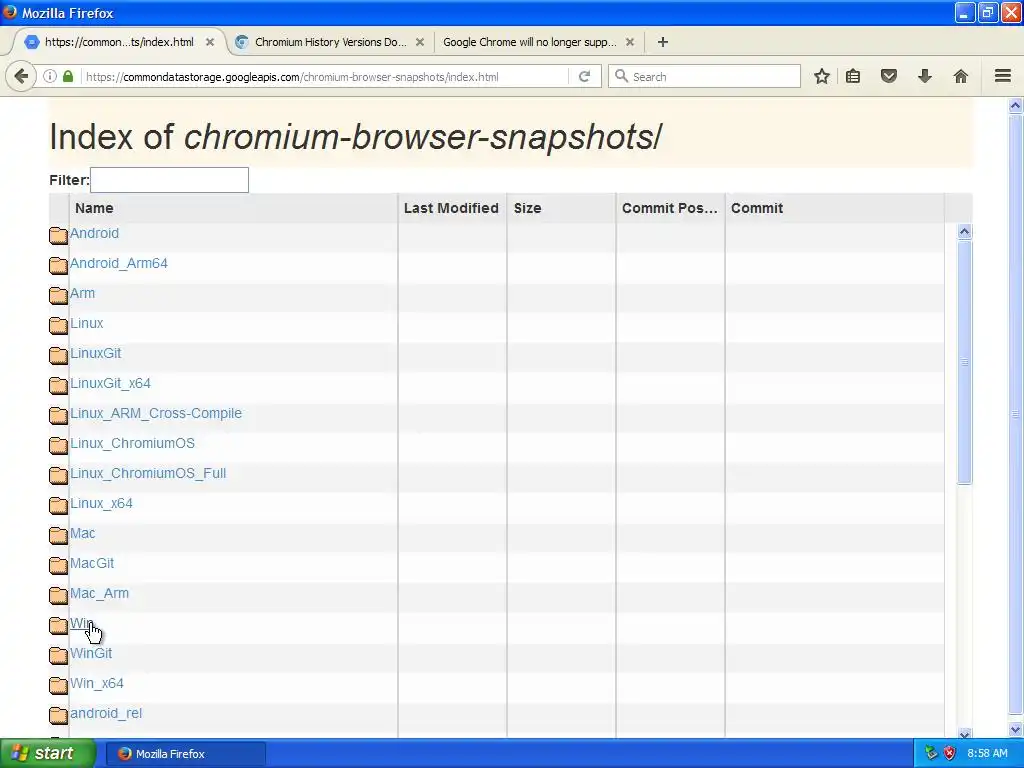This screenshot has width=1024, height=768.
Task: Click the page scrollbar down arrow
Action: pyautogui.click(x=1016, y=729)
